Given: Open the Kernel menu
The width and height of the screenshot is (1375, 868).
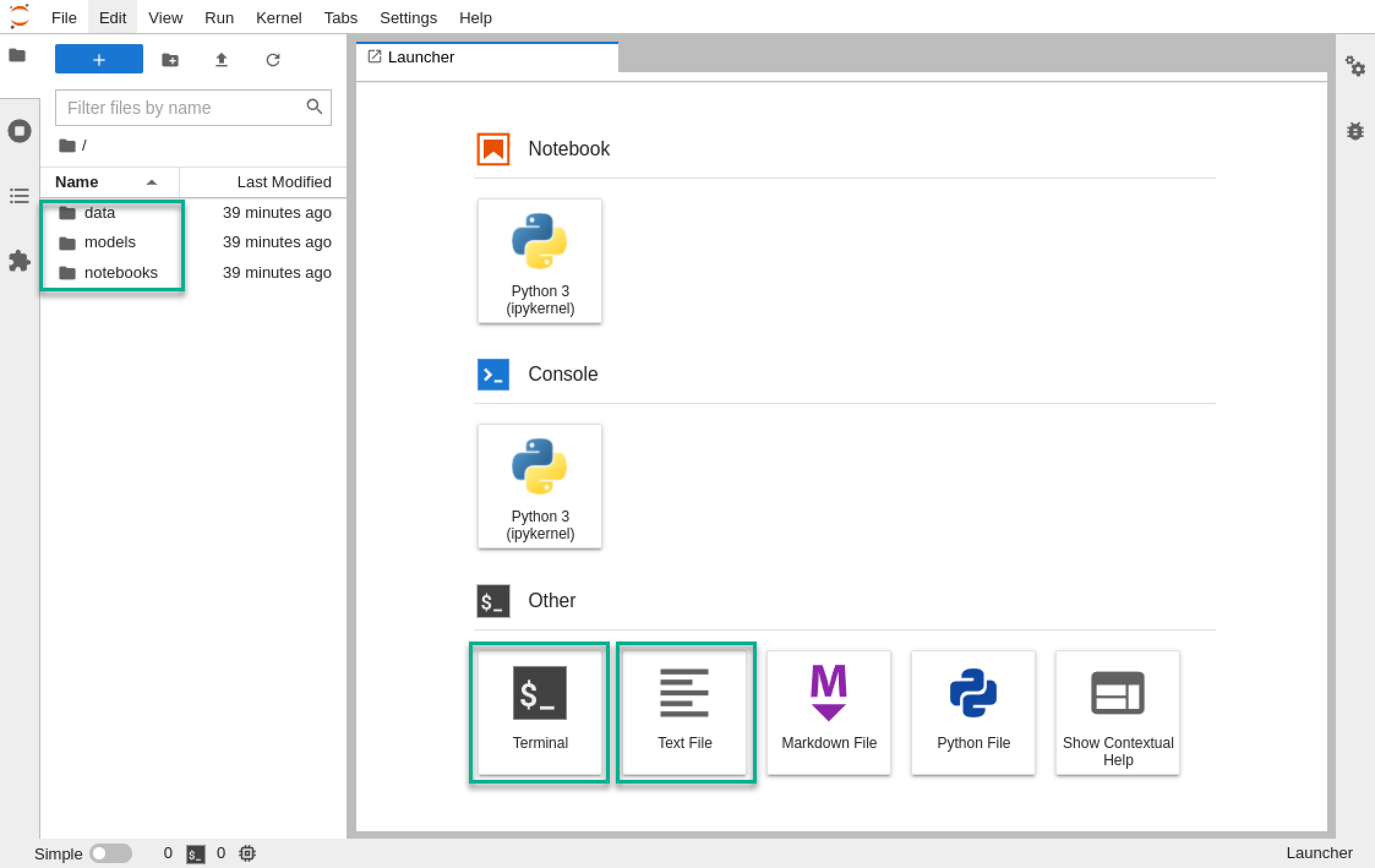Looking at the screenshot, I should click(x=279, y=18).
